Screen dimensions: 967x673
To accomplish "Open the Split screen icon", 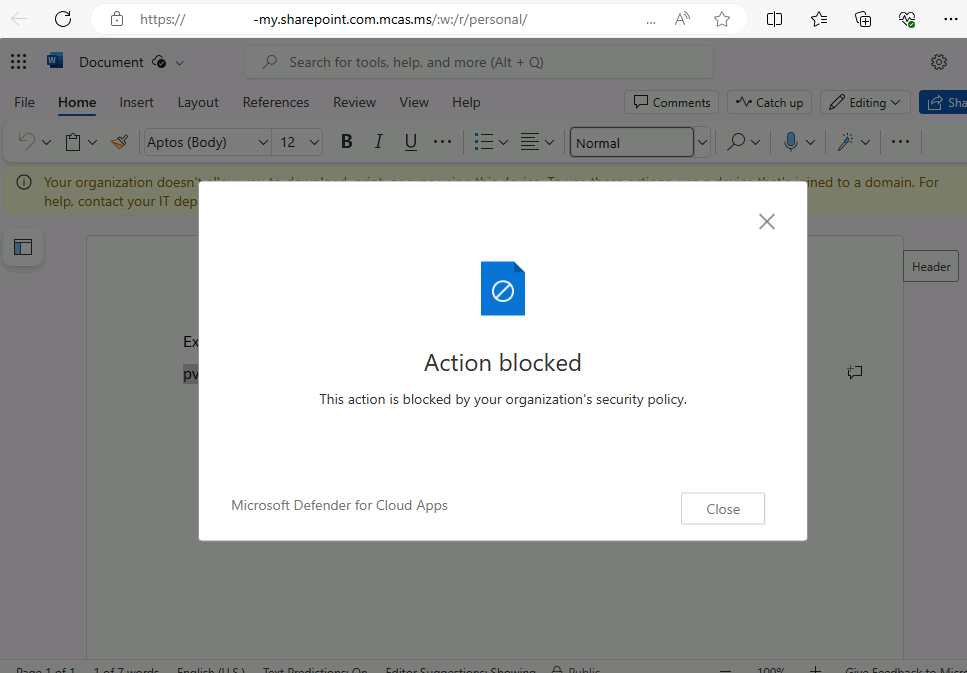I will click(775, 19).
